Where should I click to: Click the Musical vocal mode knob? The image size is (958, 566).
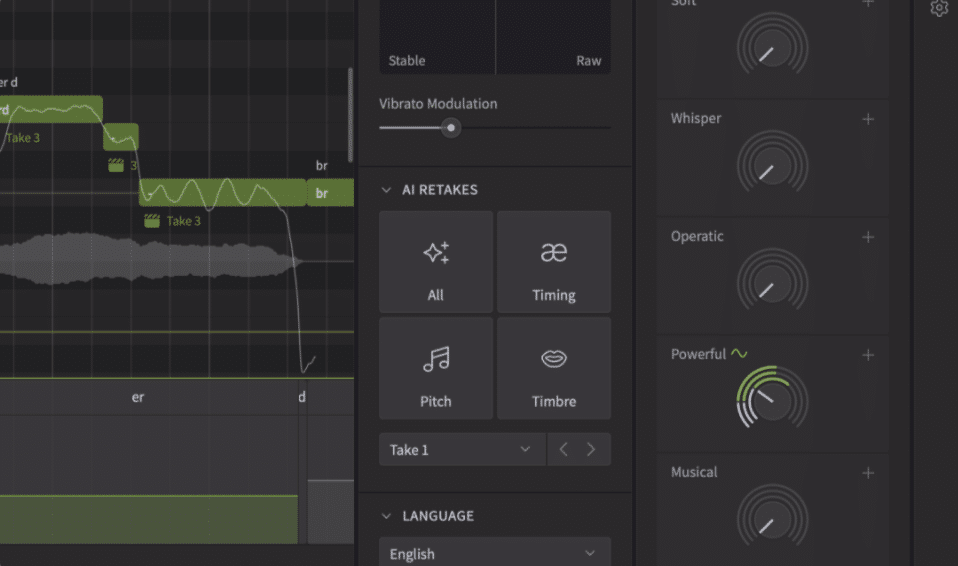pyautogui.click(x=772, y=520)
